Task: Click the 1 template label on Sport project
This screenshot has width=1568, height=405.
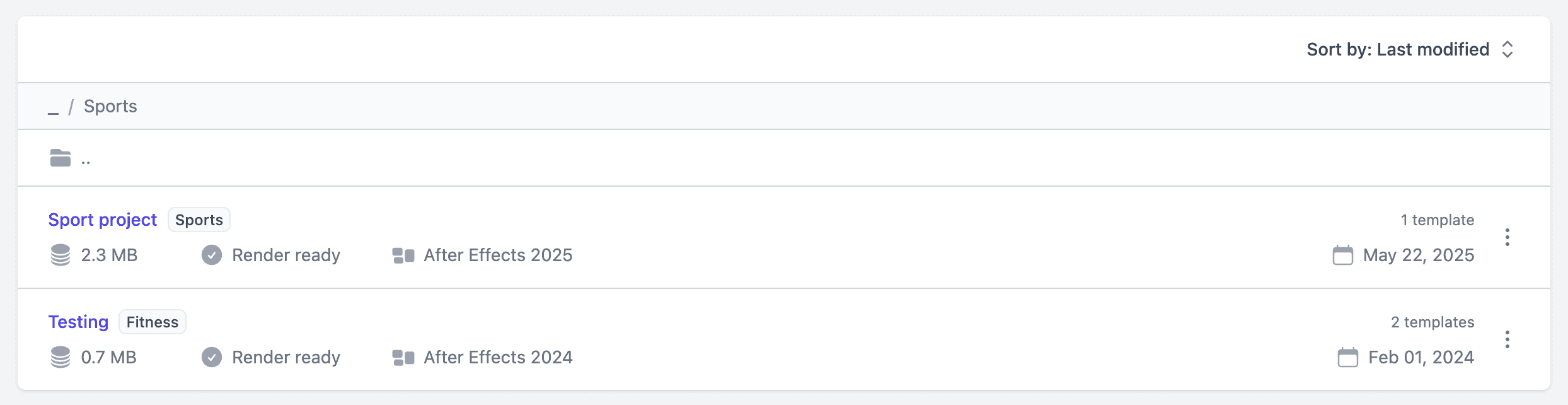Action: [x=1438, y=220]
